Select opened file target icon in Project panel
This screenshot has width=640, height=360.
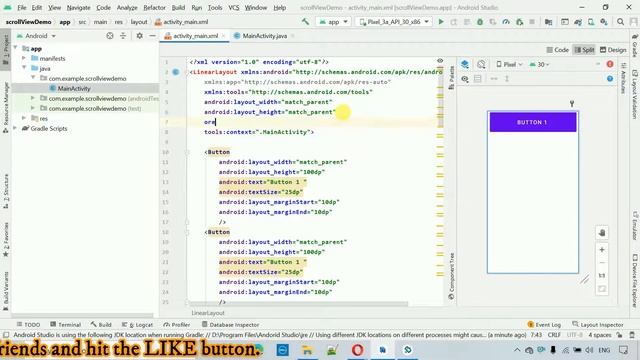[x=110, y=36]
